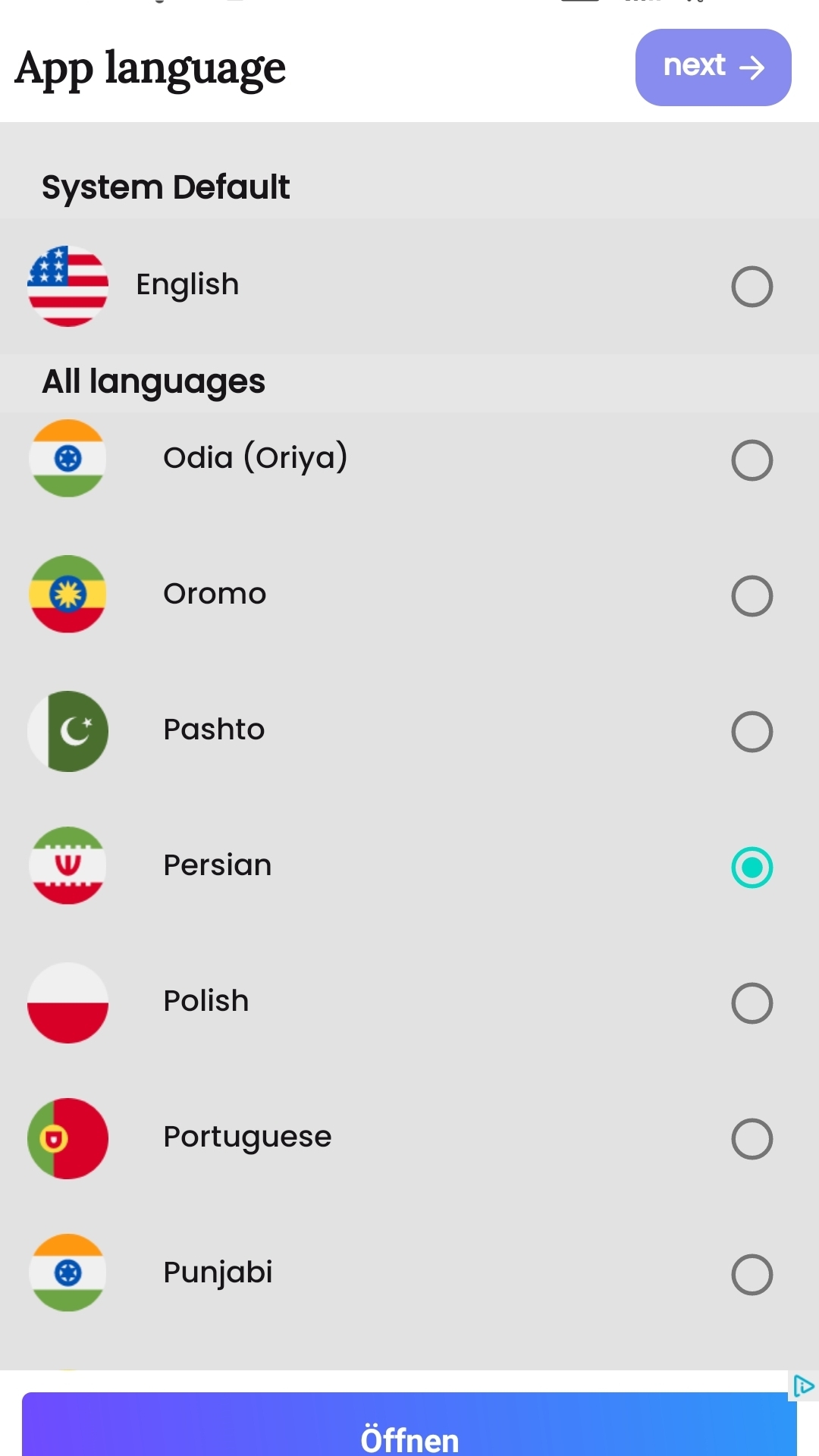
Task: Tap the Portuguese language label
Action: [247, 1137]
